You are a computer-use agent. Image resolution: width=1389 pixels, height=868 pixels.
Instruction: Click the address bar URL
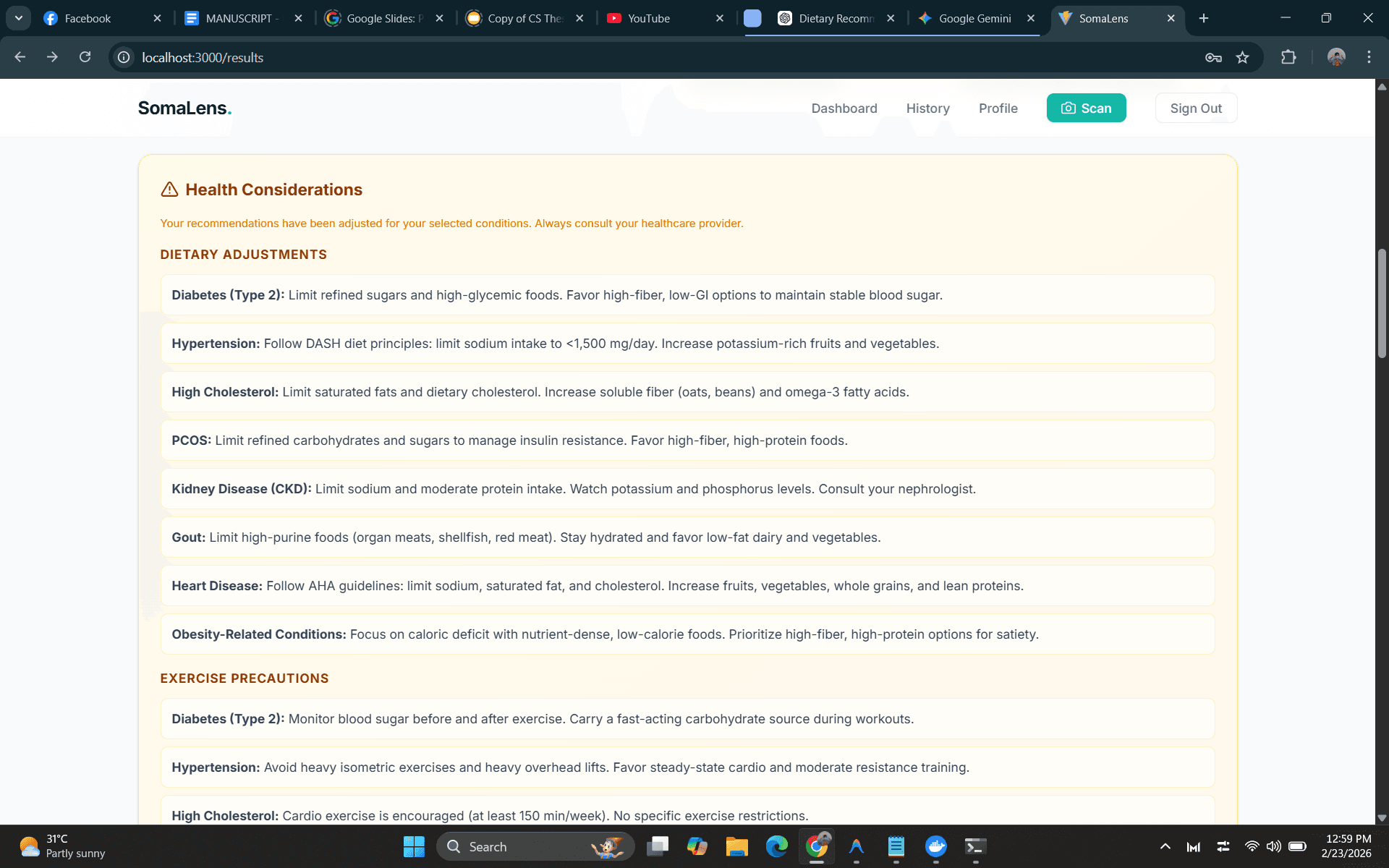tap(203, 57)
